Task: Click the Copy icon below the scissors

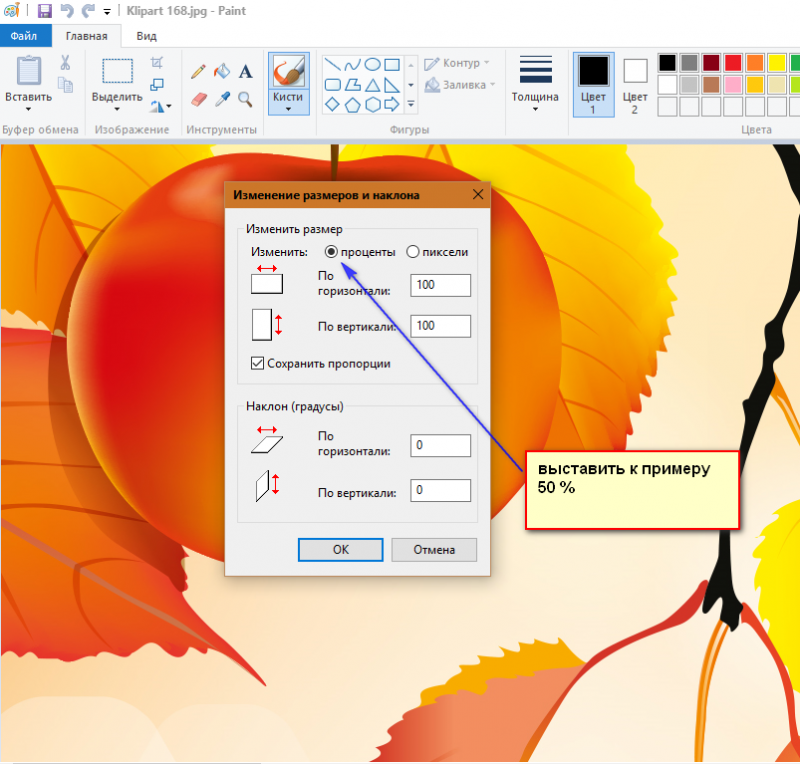Action: pos(65,85)
